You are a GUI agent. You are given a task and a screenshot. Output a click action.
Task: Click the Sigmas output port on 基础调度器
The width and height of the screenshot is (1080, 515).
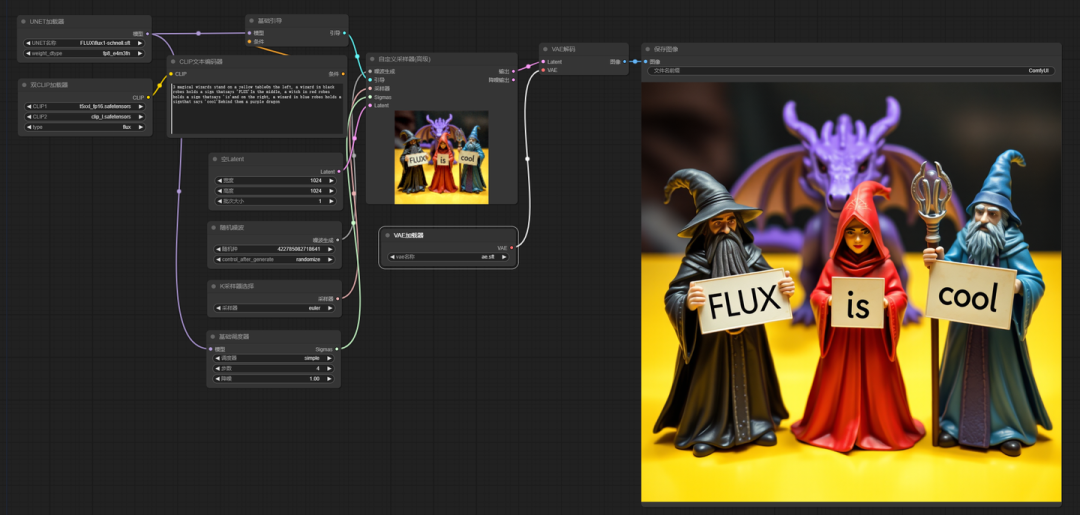(x=337, y=349)
